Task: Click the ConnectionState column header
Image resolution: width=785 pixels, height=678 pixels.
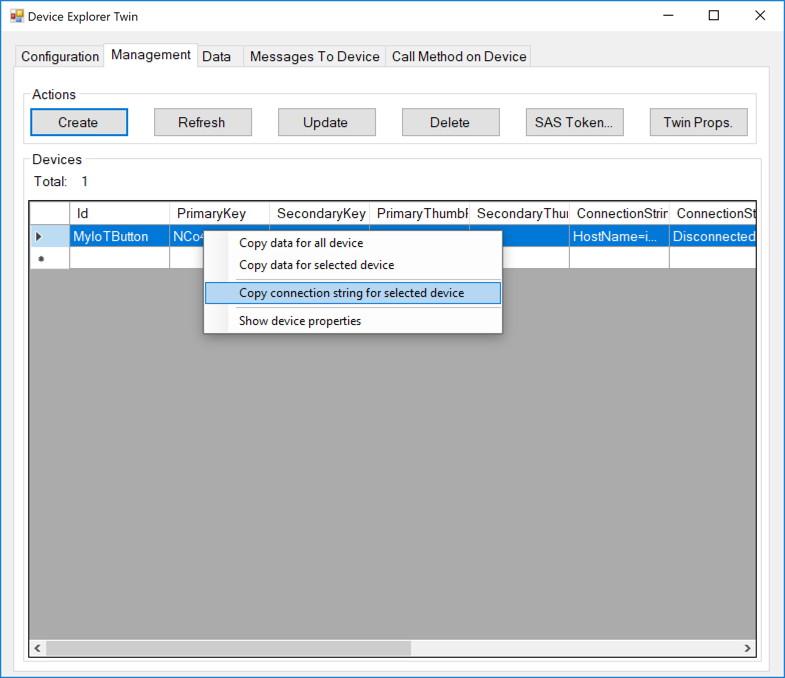Action: tap(713, 213)
